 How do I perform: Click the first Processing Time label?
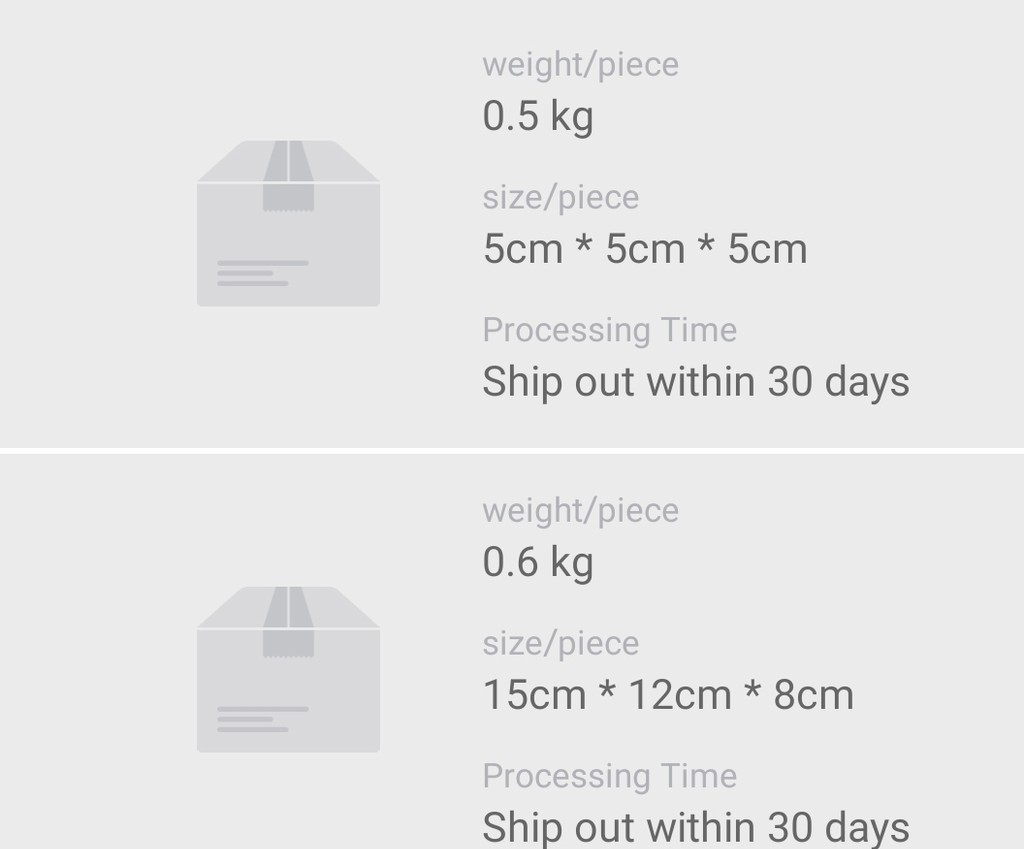pyautogui.click(x=610, y=330)
